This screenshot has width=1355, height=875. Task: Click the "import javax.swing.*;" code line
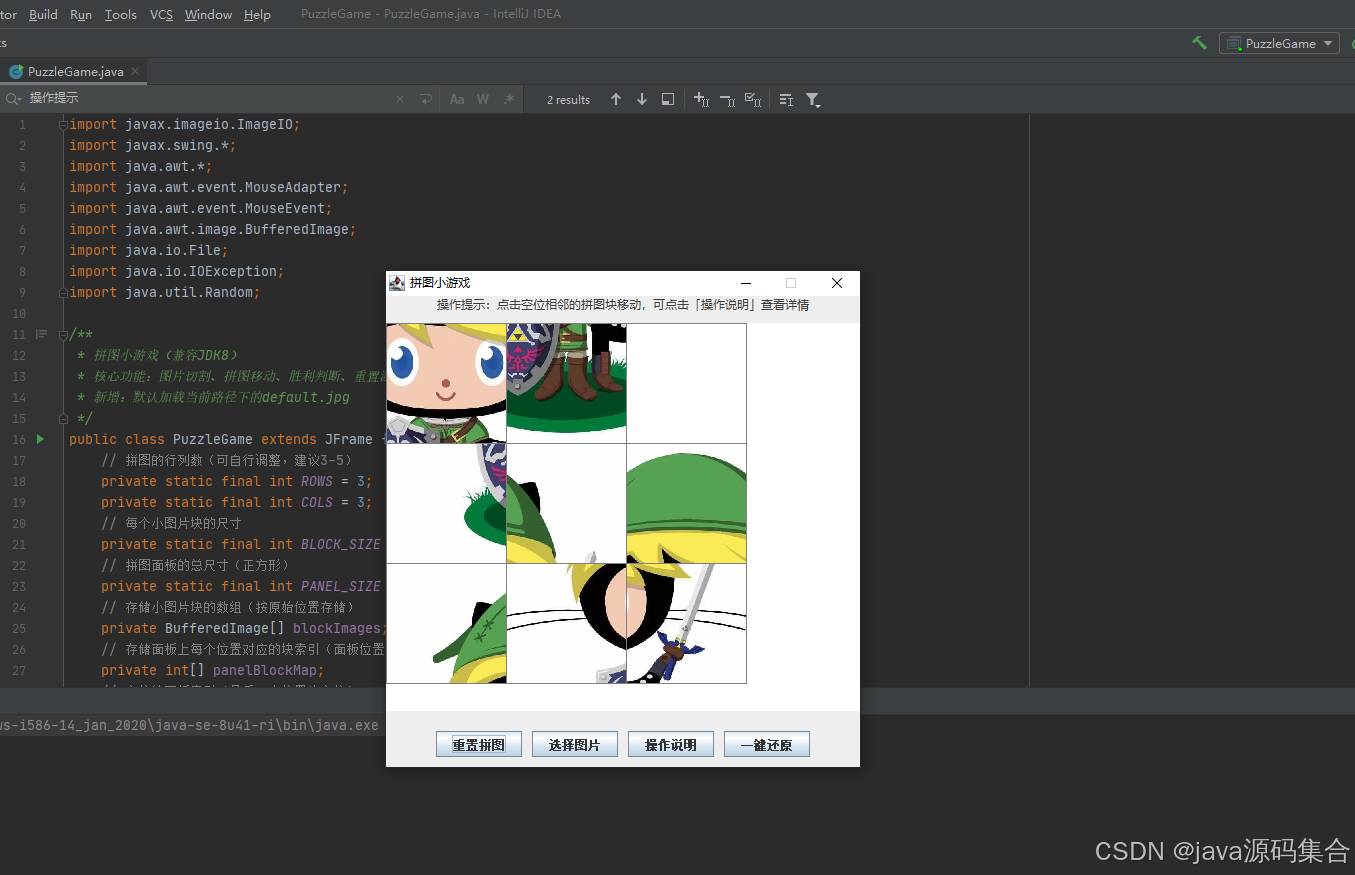point(152,145)
